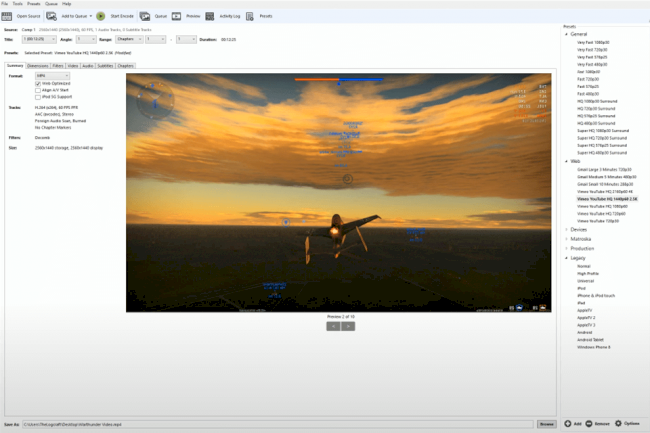Expand the Devices presets group
Screen dimensions: 650x433
point(566,230)
